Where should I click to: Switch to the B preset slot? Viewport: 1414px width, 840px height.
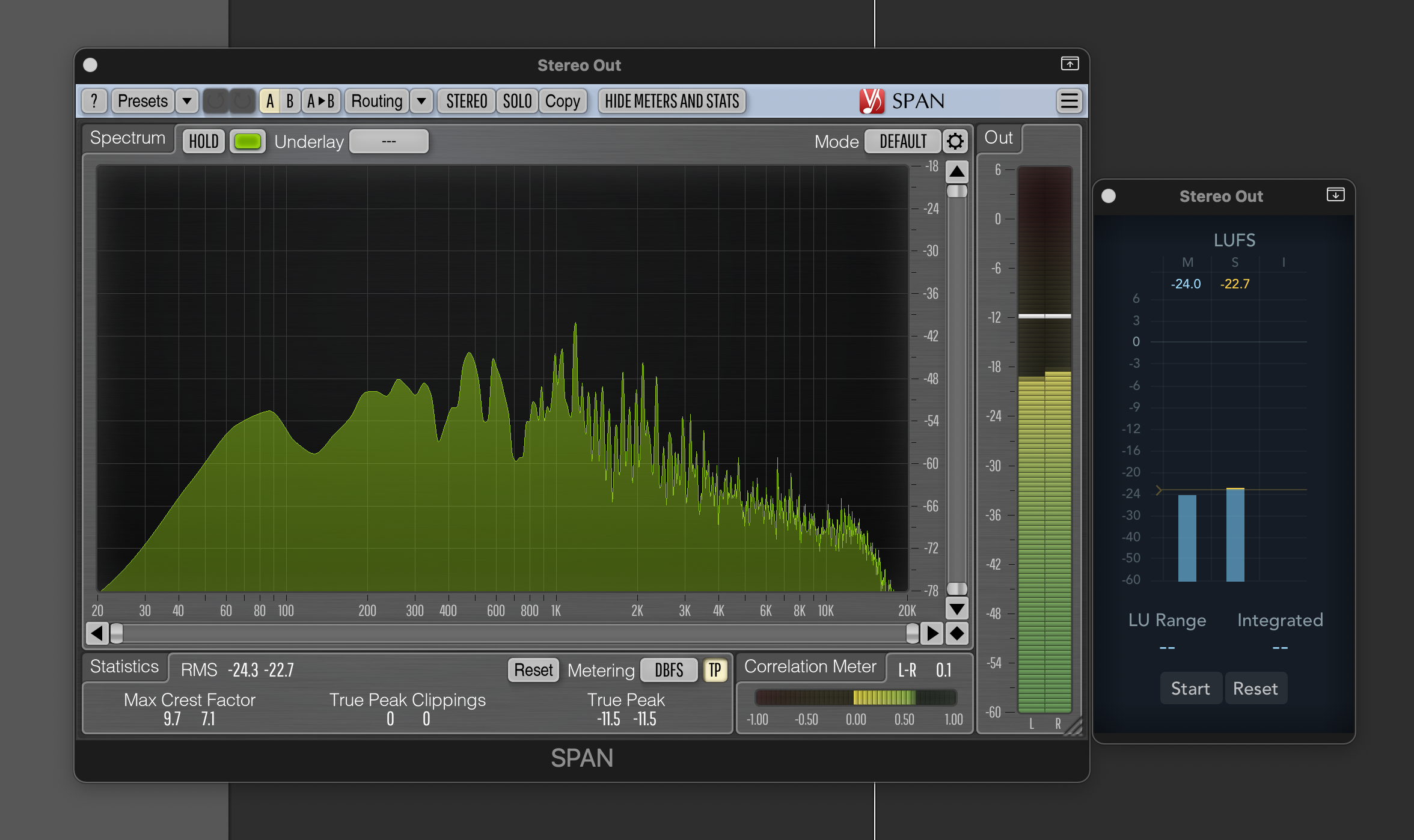290,101
